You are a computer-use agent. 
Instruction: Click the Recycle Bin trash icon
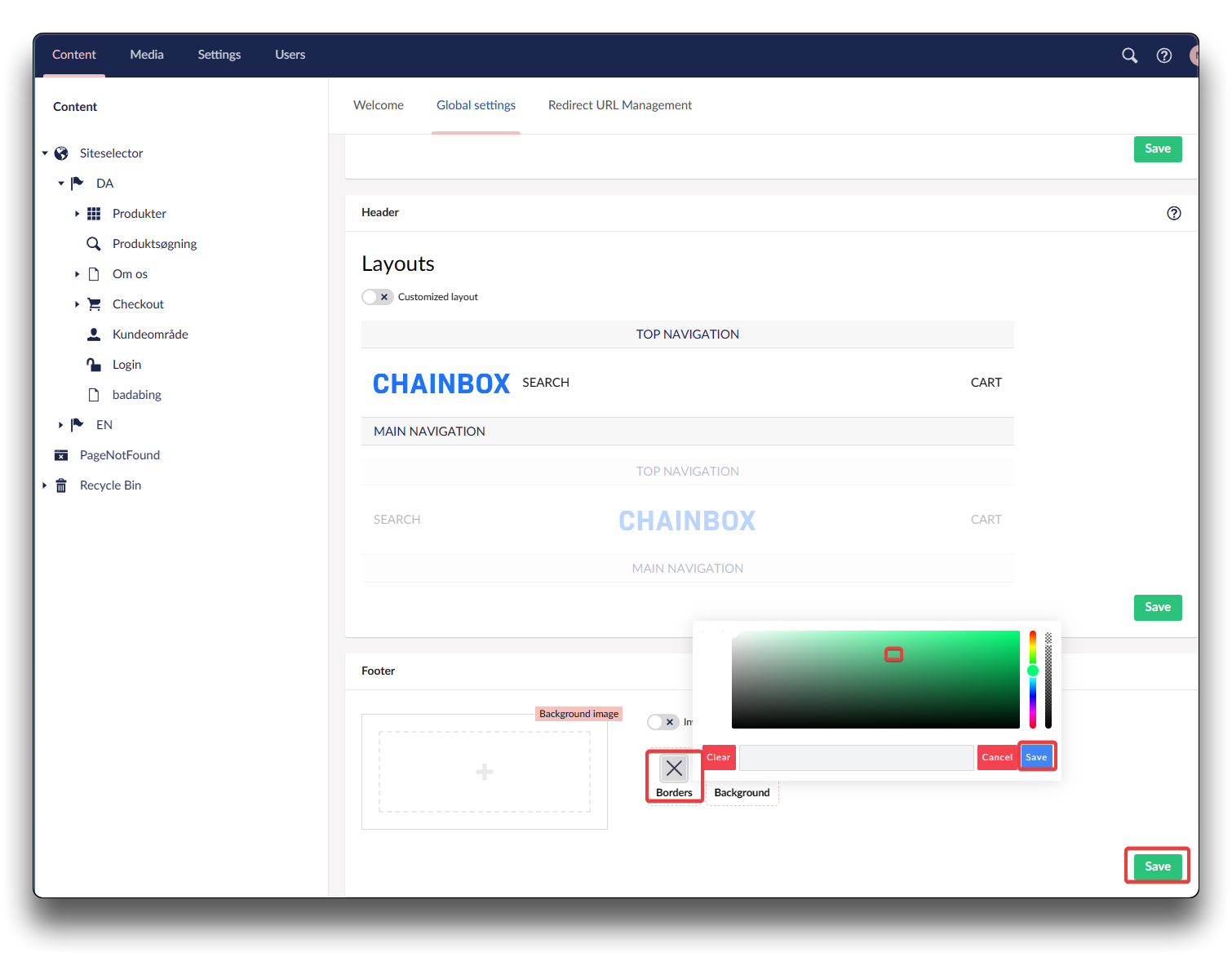coord(61,485)
